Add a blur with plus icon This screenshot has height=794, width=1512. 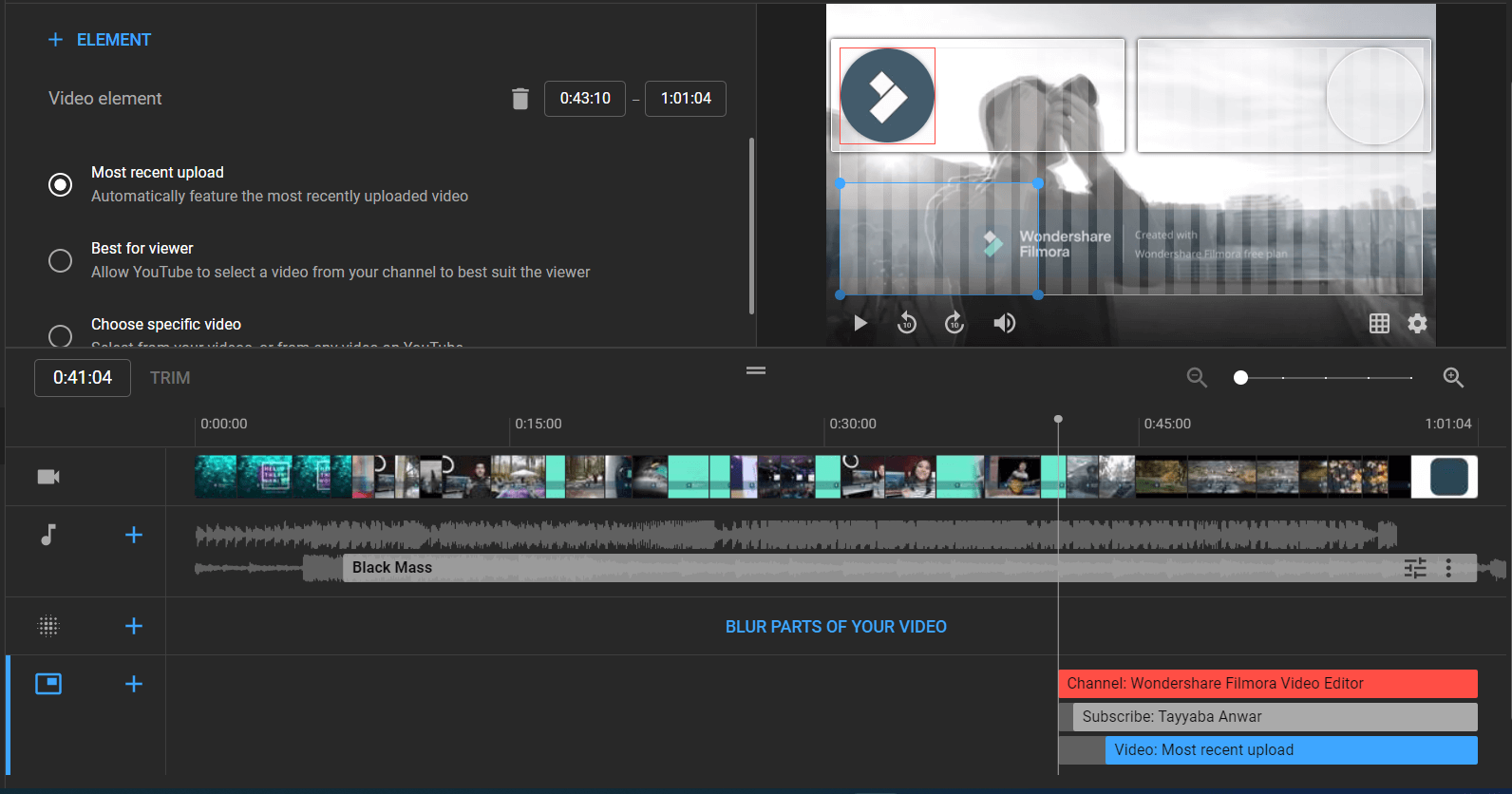tap(134, 626)
